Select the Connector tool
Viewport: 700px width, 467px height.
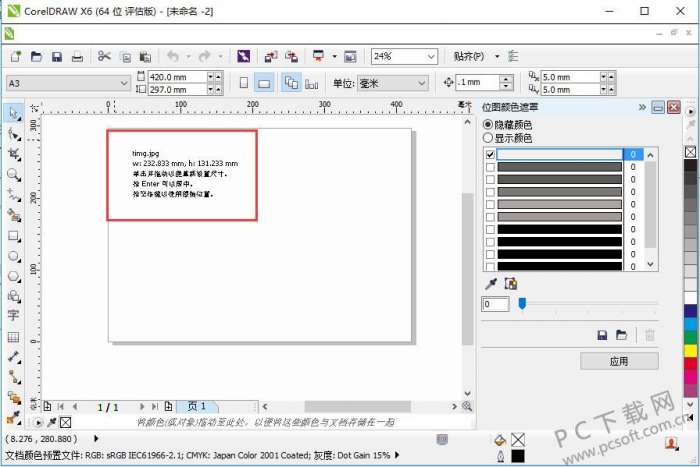[14, 377]
